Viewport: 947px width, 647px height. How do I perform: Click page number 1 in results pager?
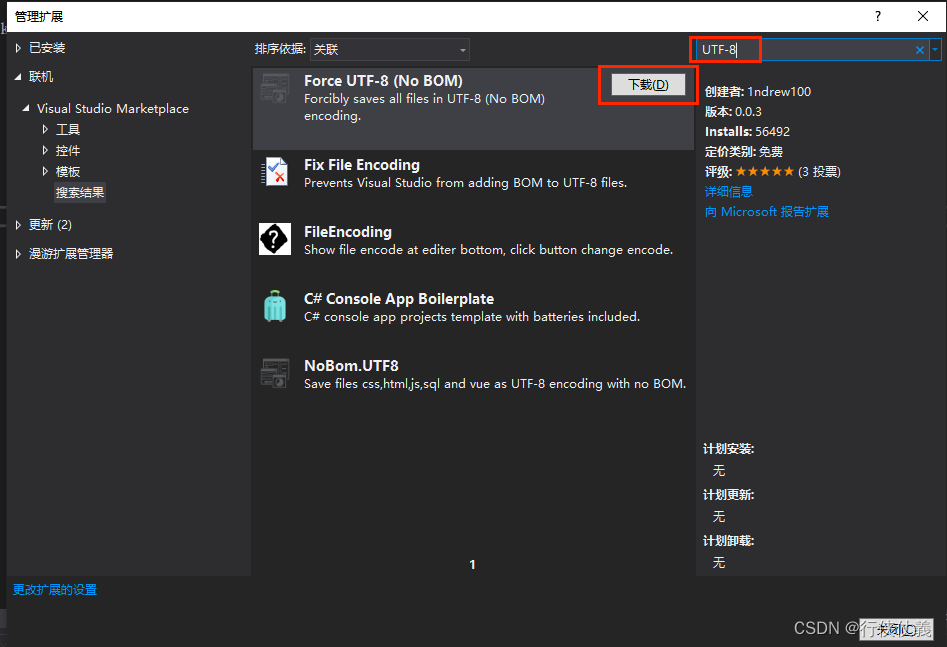[472, 564]
